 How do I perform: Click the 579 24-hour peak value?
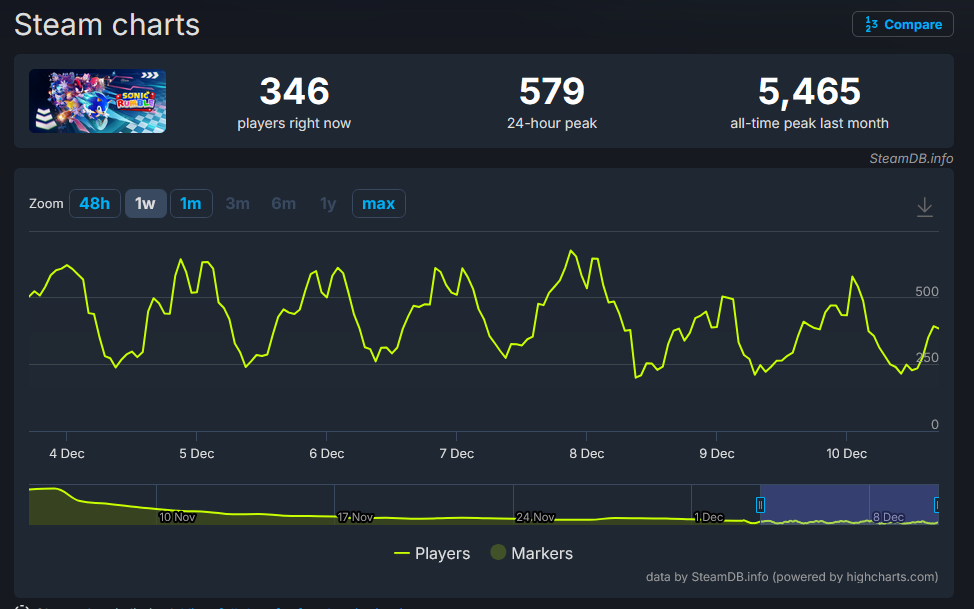pos(552,91)
